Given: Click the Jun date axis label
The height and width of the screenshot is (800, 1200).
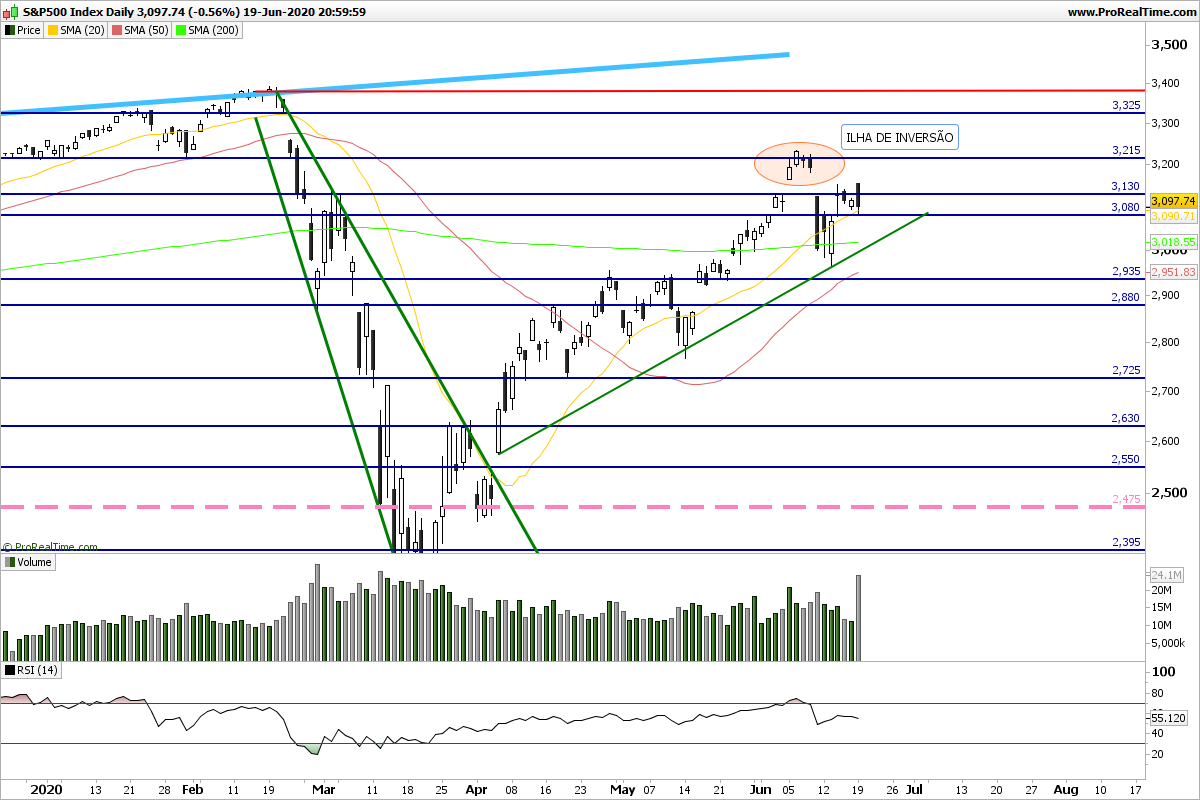Looking at the screenshot, I should [x=761, y=789].
